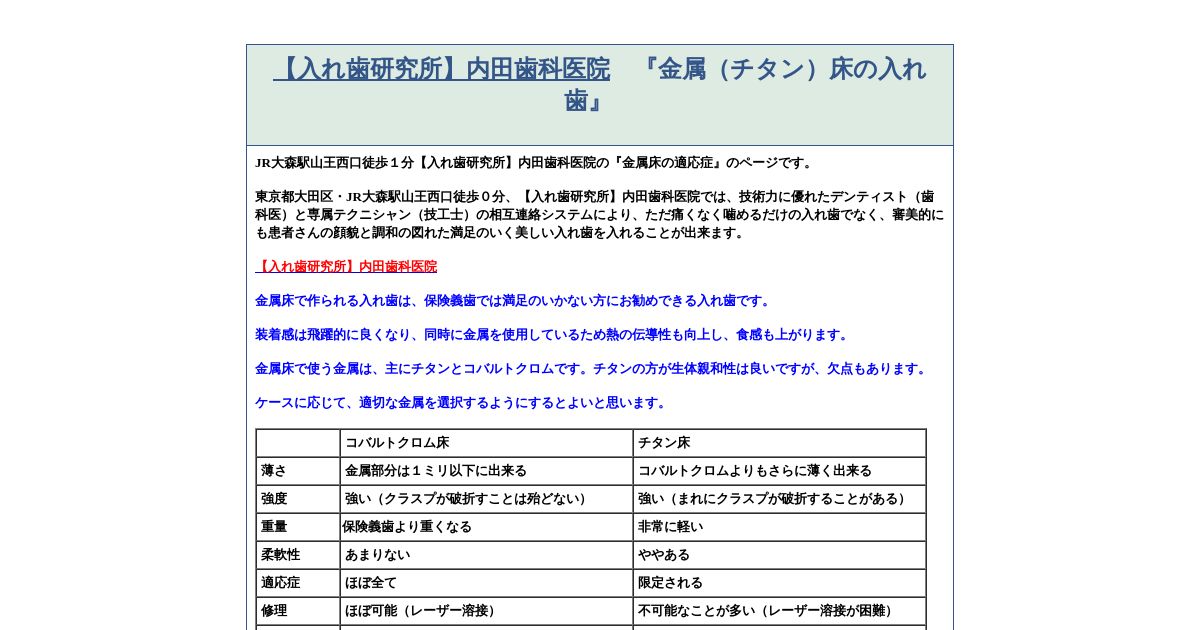The image size is (1200, 630).
Task: Select the チタン床 column header
Action: coord(779,443)
